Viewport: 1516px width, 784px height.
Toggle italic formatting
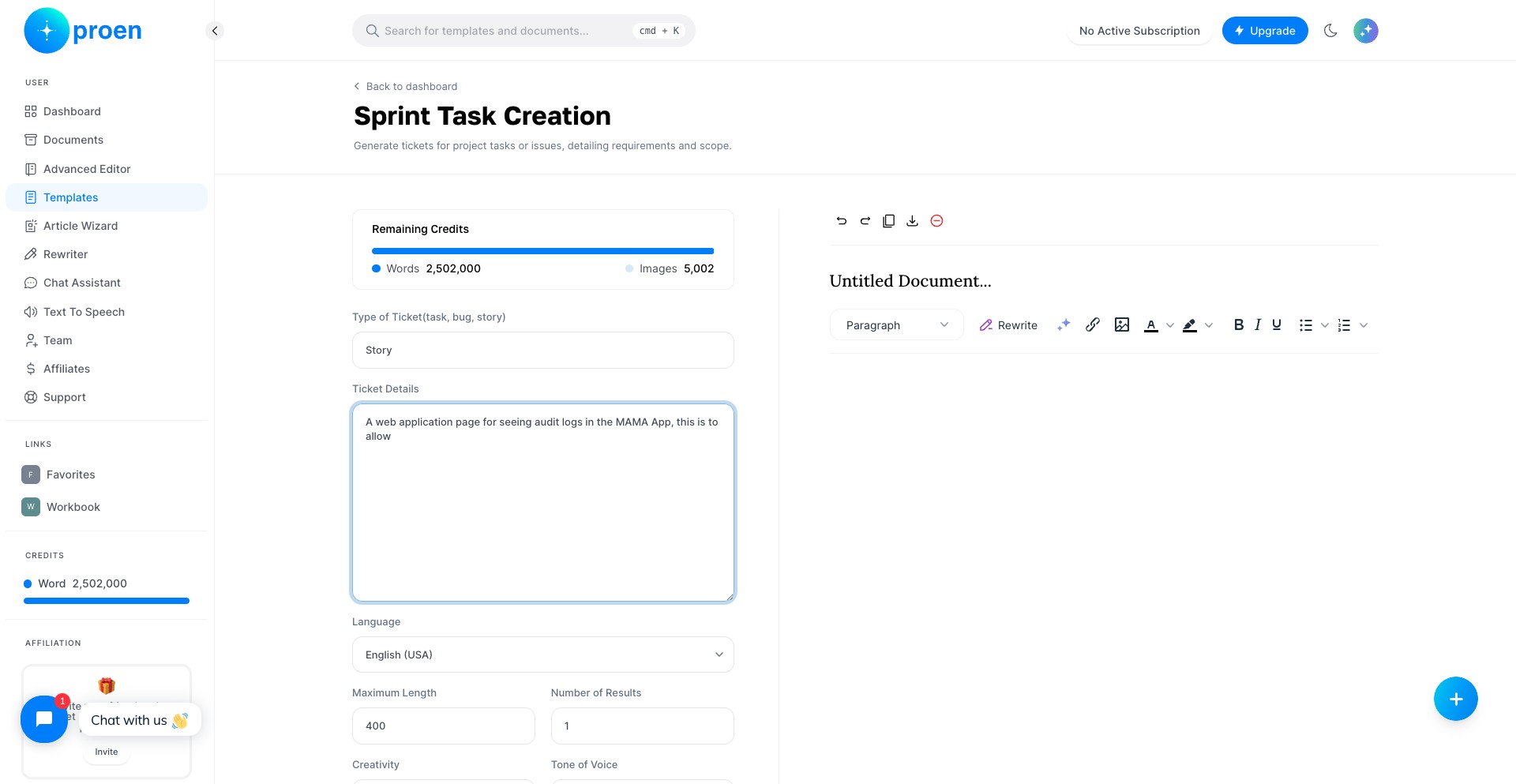click(1258, 324)
